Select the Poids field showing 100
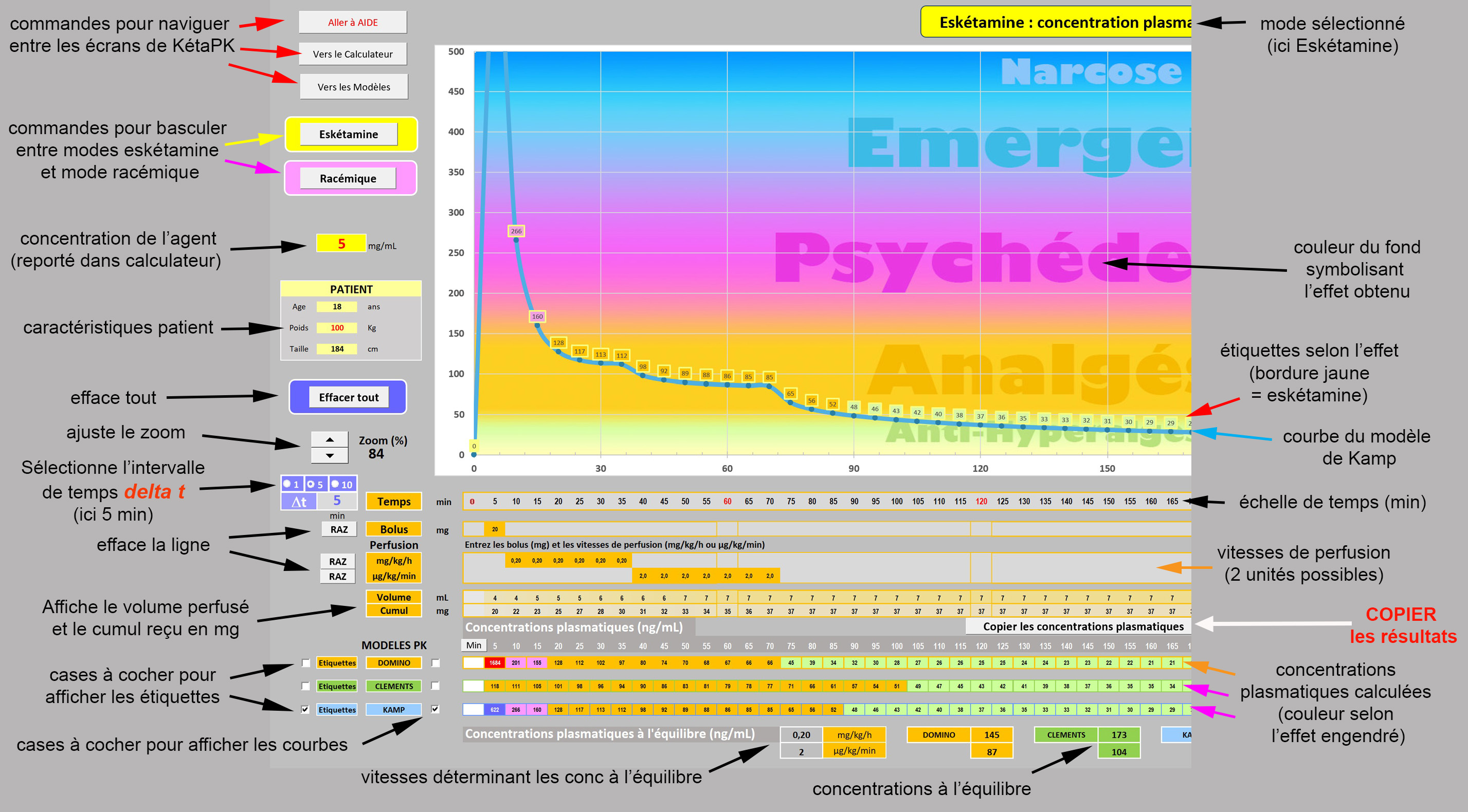 point(337,327)
